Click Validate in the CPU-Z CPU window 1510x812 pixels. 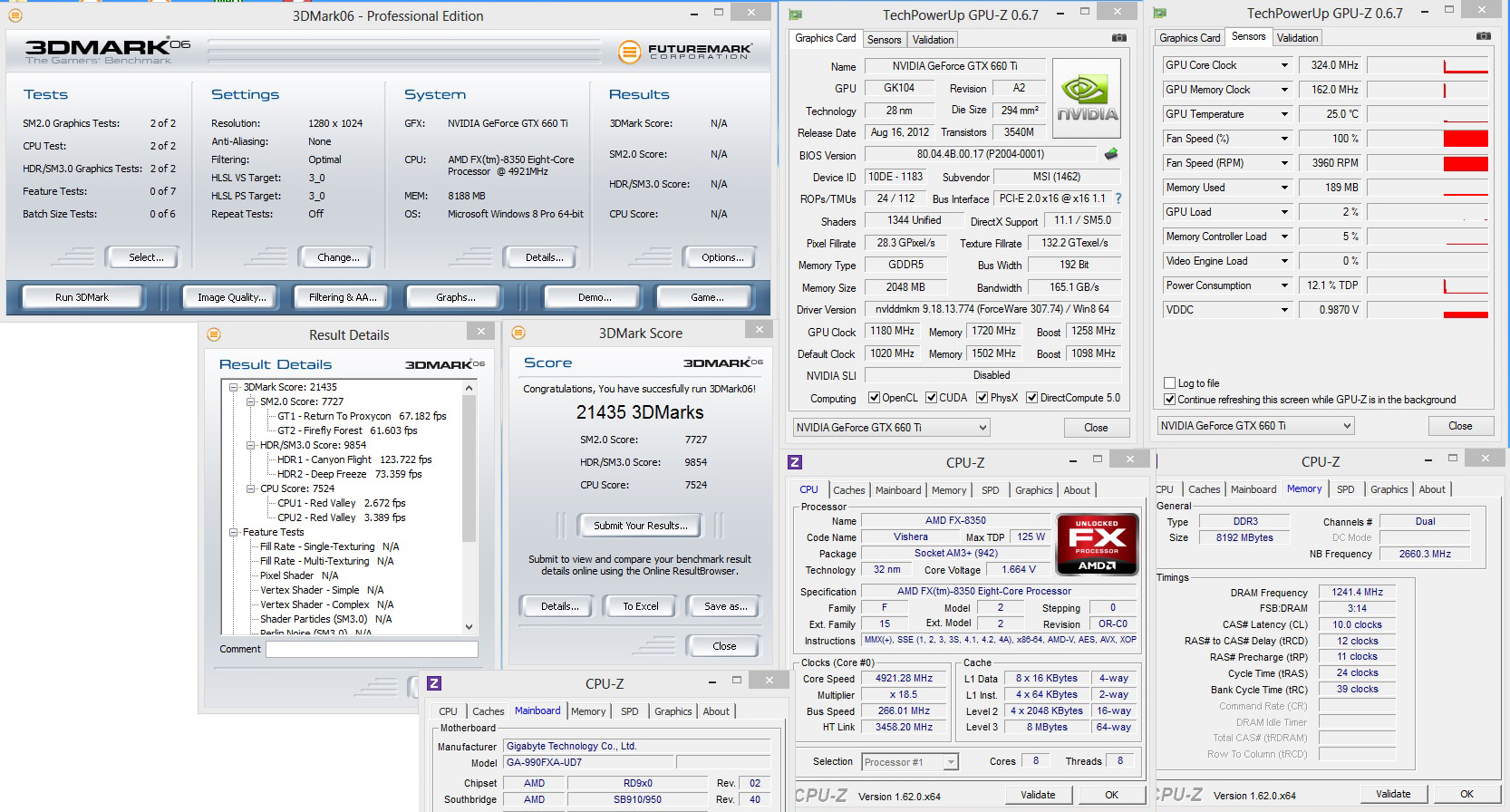[x=1038, y=795]
